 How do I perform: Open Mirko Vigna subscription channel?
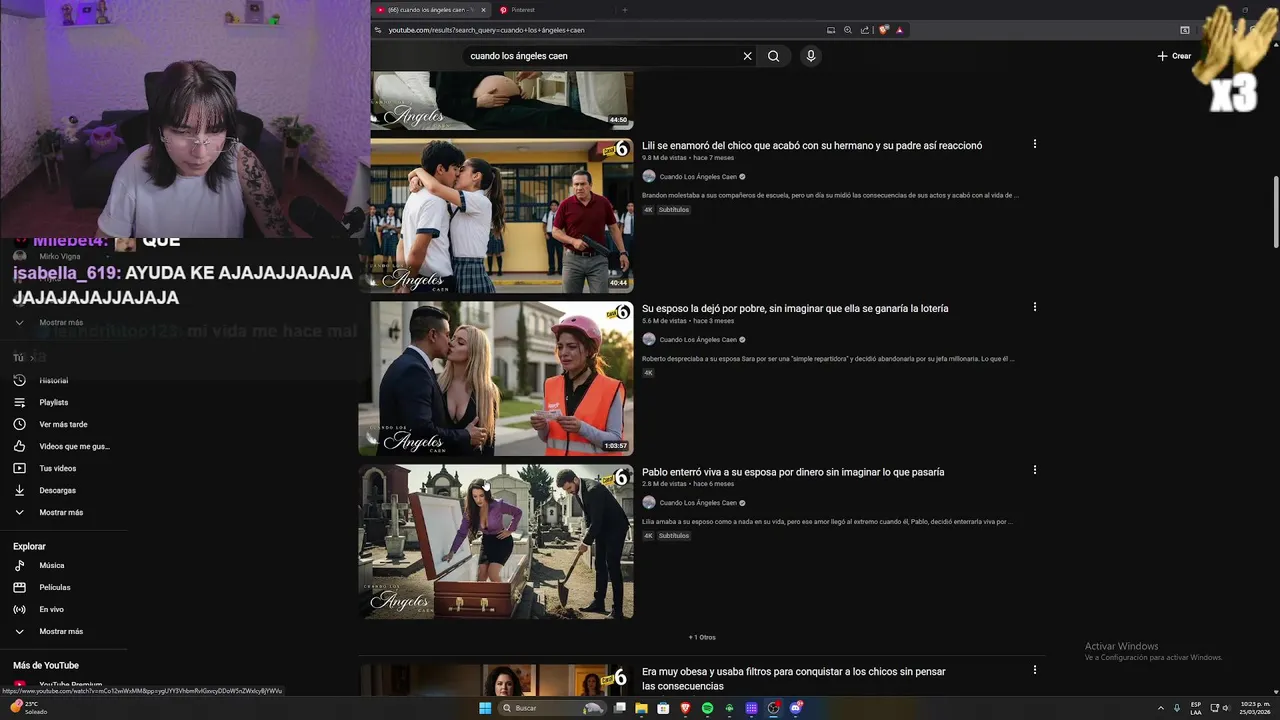coord(60,257)
